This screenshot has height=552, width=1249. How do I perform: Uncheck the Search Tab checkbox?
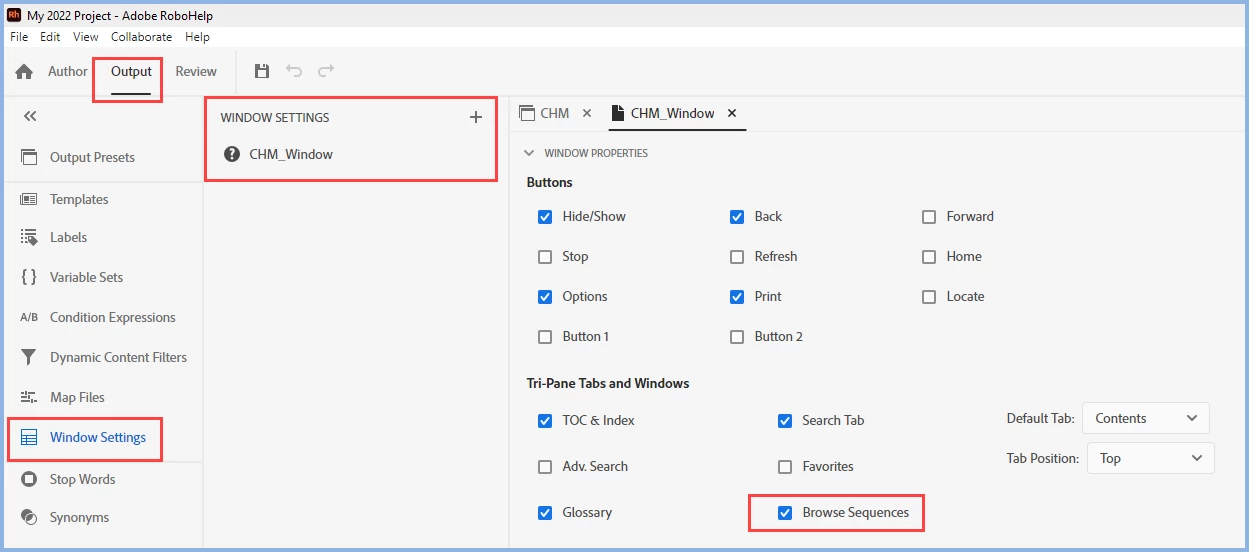(x=785, y=420)
